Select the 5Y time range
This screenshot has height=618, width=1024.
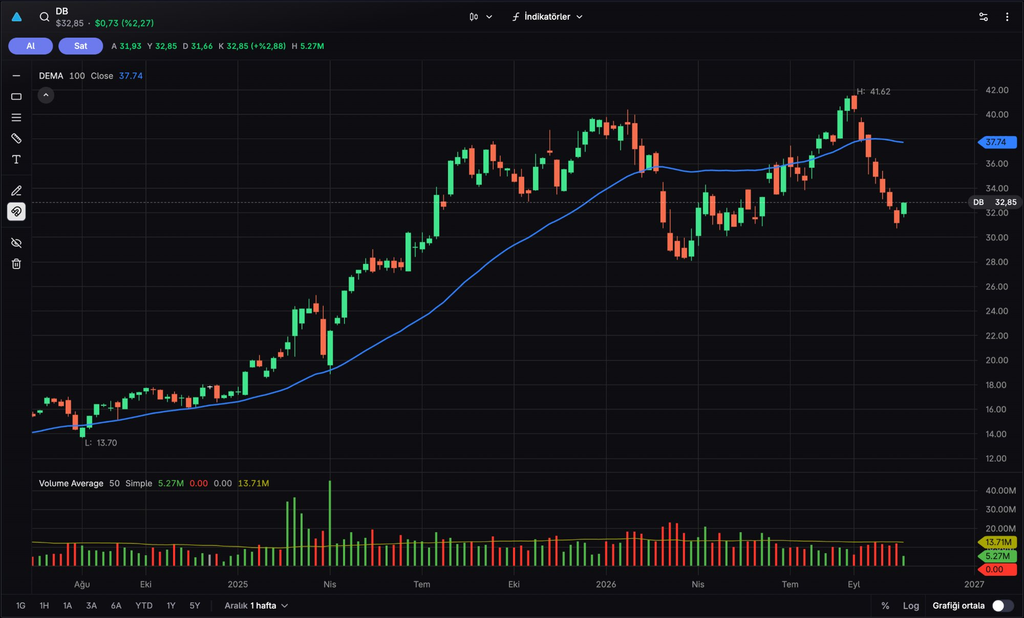pos(195,606)
